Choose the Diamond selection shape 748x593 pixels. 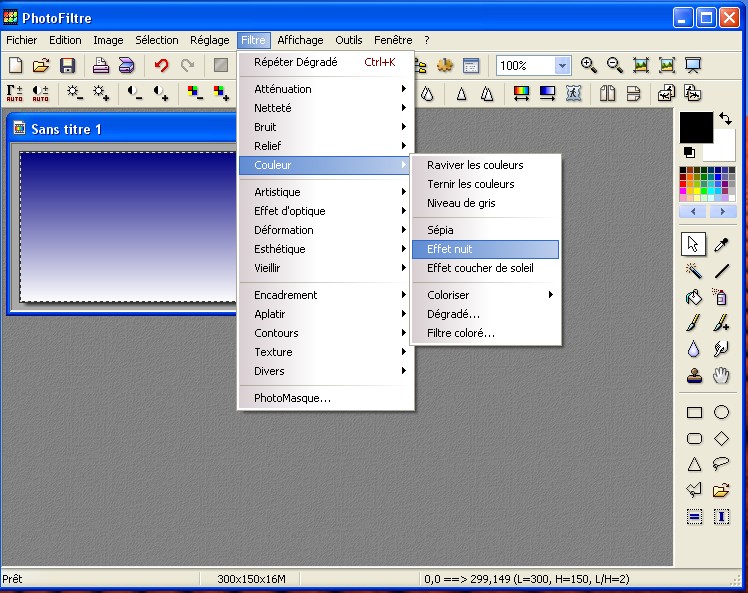pyautogui.click(x=721, y=438)
